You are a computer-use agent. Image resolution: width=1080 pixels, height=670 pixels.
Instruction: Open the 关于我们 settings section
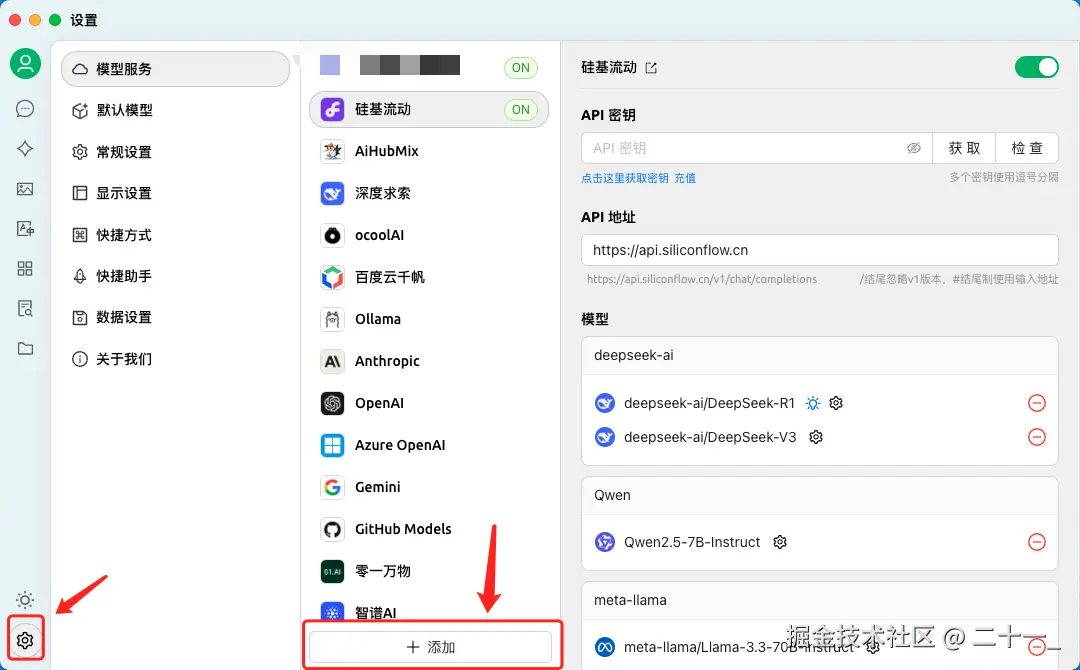(x=175, y=359)
